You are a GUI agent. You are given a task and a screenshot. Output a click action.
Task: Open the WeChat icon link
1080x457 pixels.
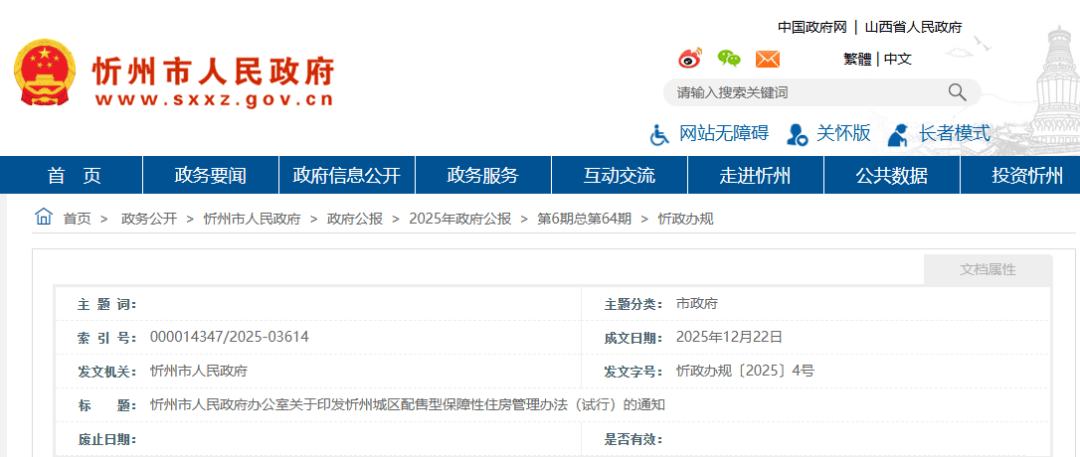(x=729, y=58)
